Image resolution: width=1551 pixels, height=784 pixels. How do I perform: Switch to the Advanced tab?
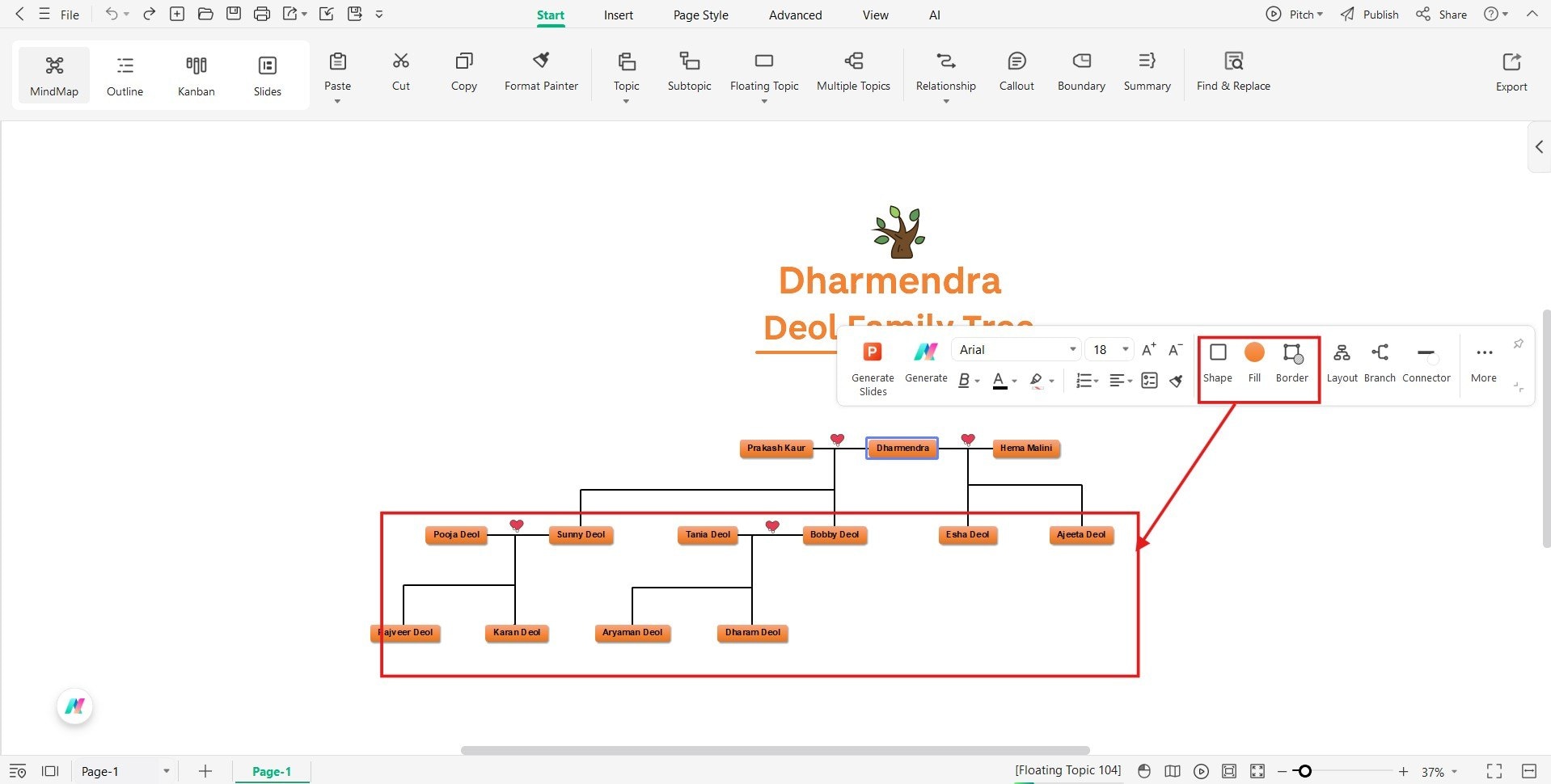[794, 15]
